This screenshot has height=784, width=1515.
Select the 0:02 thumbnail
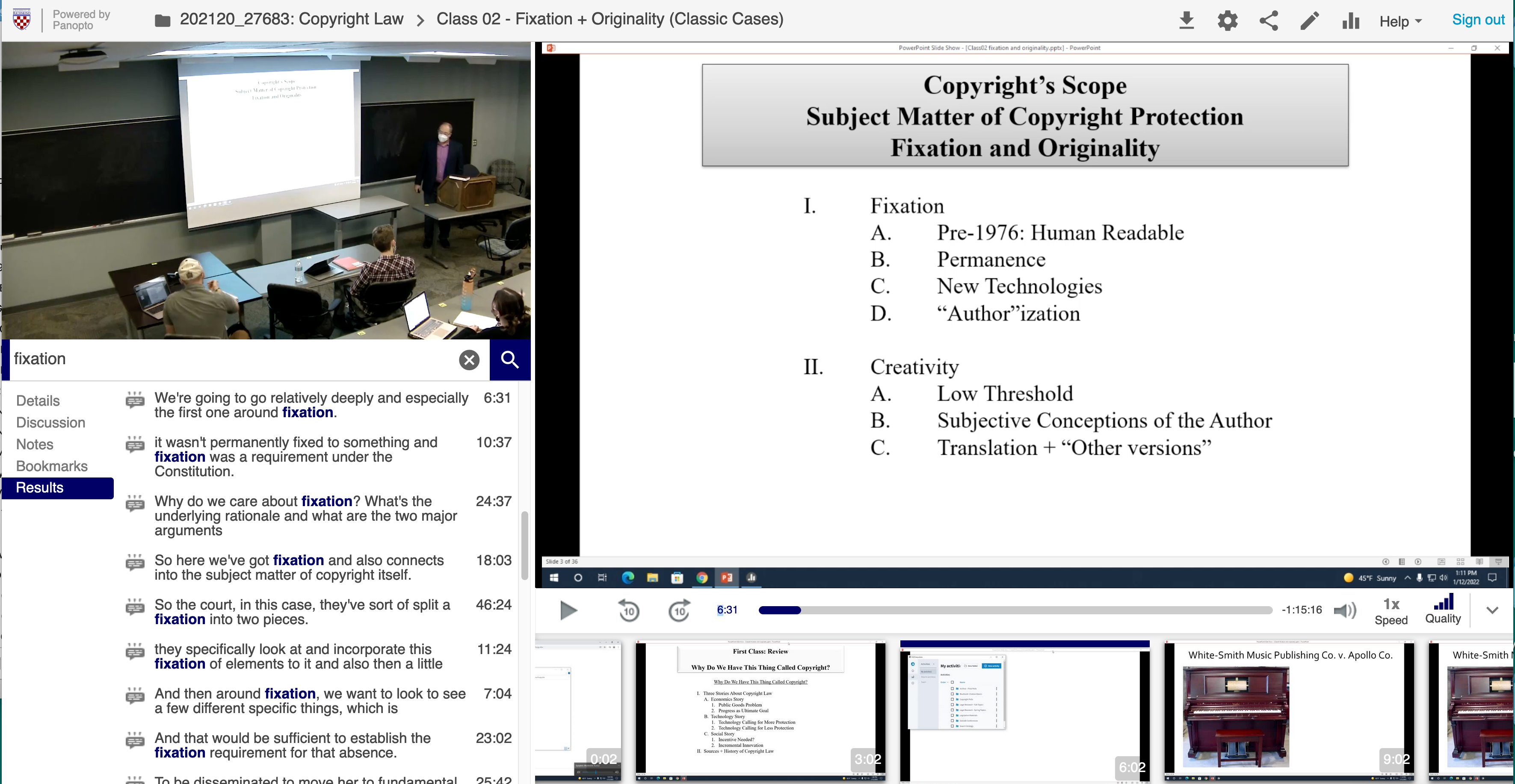click(x=577, y=711)
